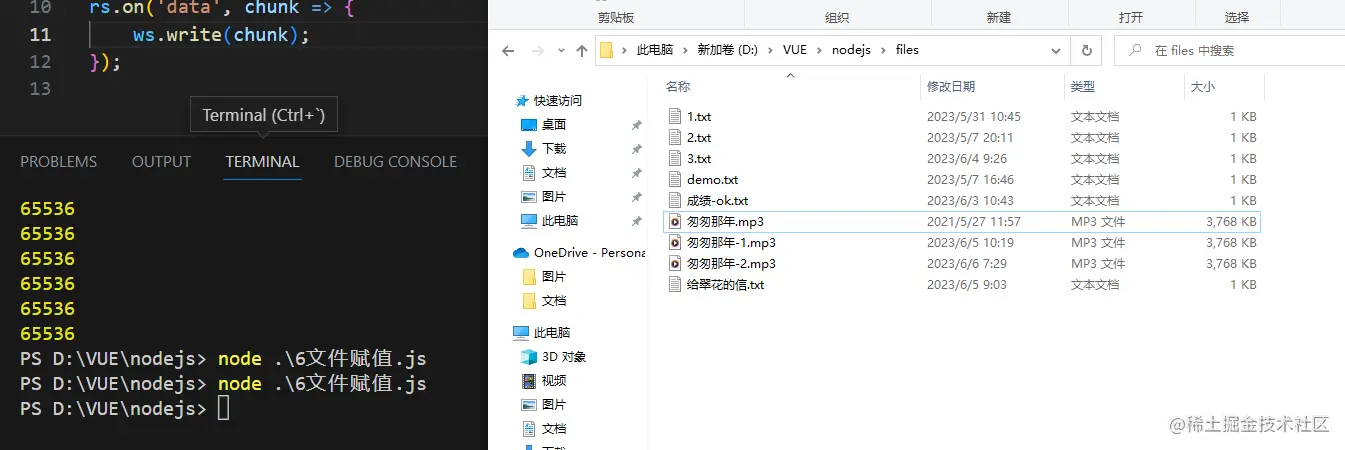Select nodejs in the address breadcrumb
1345x450 pixels.
tap(850, 50)
